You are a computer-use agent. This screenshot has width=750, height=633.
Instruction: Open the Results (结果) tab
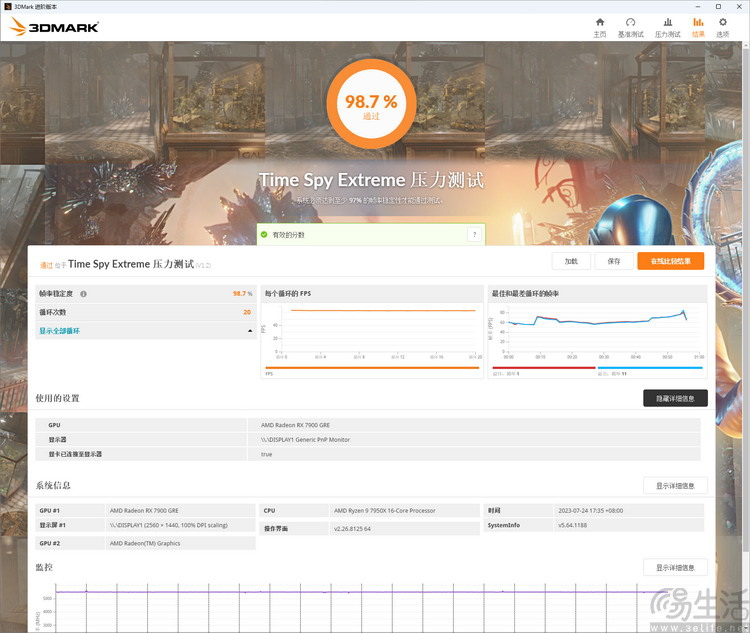click(x=698, y=28)
